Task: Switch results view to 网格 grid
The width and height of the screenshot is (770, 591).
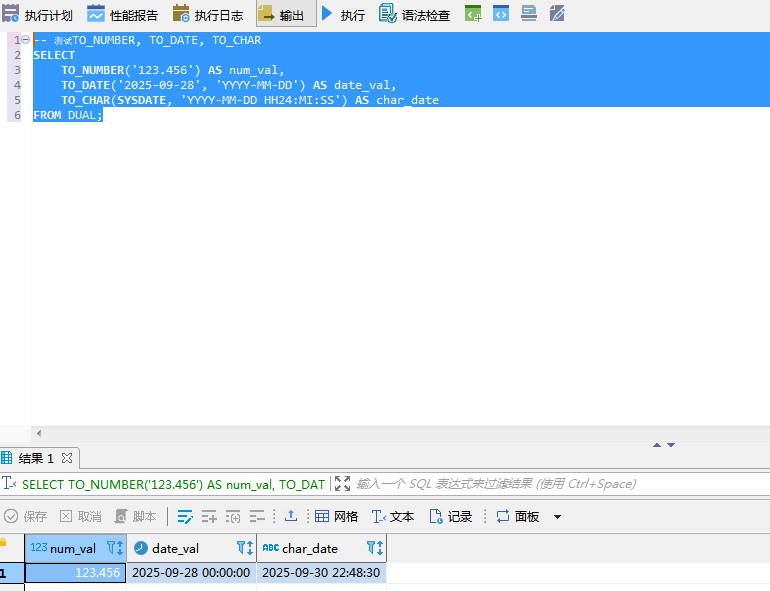Action: coord(336,516)
